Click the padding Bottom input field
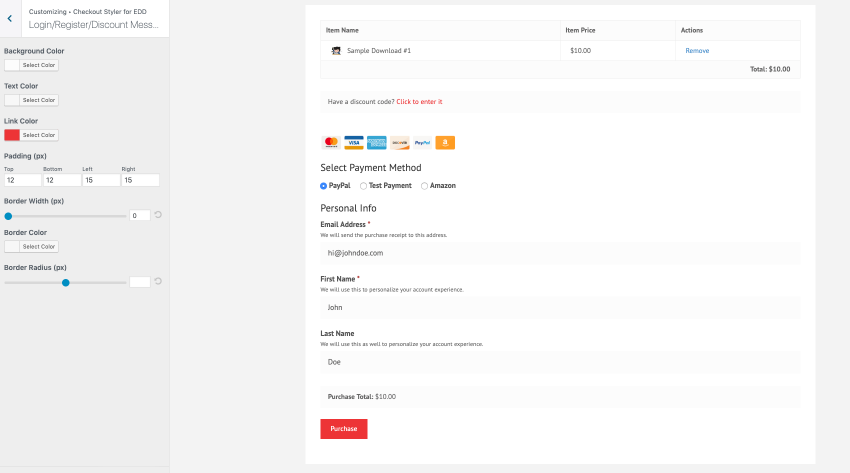This screenshot has height=473, width=850. (62, 180)
